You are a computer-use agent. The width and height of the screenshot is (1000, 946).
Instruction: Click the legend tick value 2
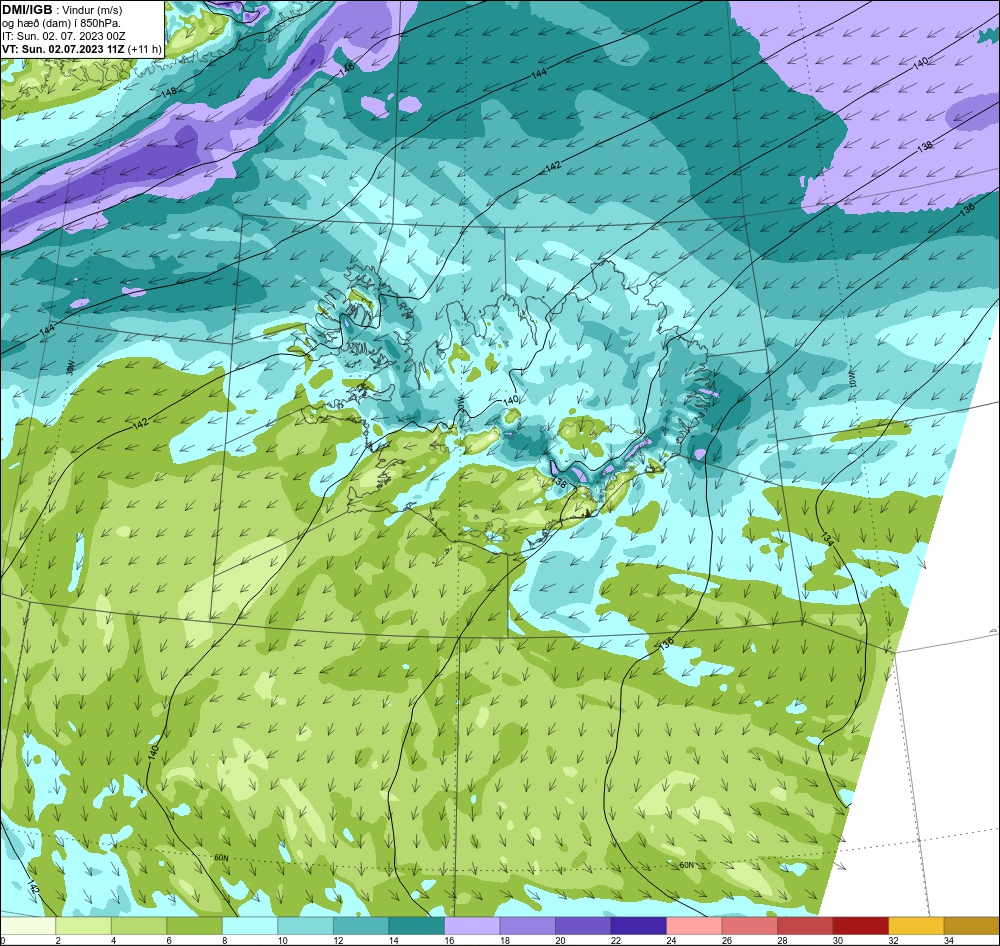pyautogui.click(x=57, y=940)
